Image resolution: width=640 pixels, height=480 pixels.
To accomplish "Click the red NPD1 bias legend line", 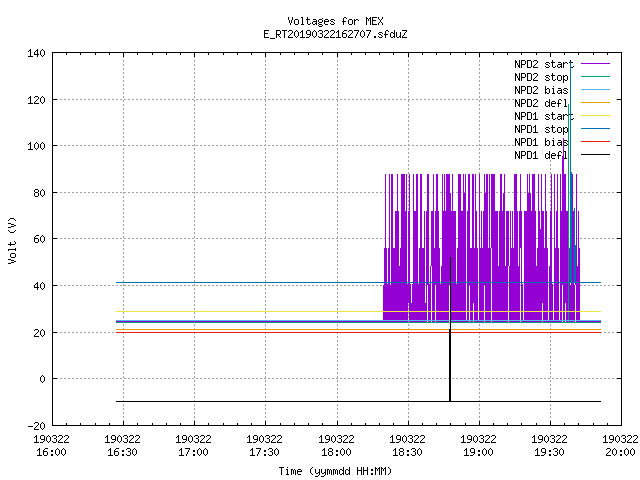I will [x=595, y=142].
